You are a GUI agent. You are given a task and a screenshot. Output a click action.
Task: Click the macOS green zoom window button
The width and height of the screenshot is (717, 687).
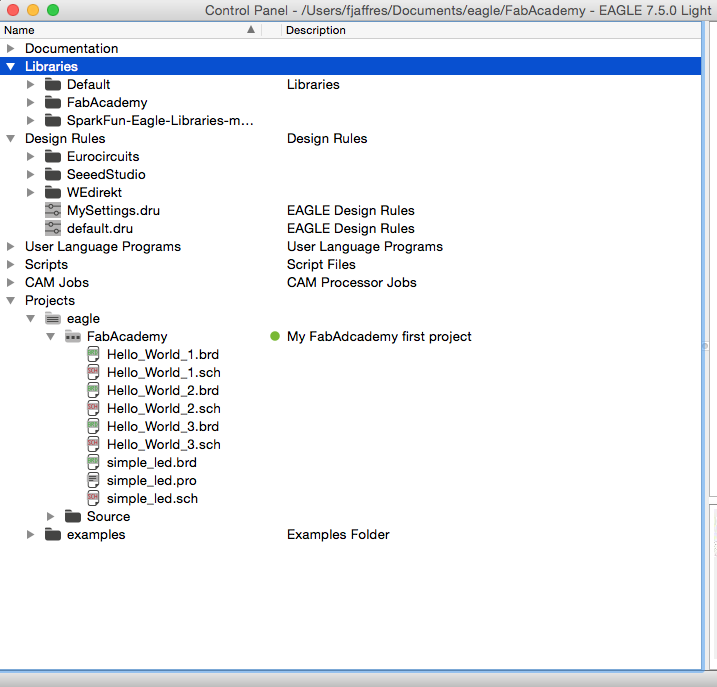pyautogui.click(x=53, y=10)
